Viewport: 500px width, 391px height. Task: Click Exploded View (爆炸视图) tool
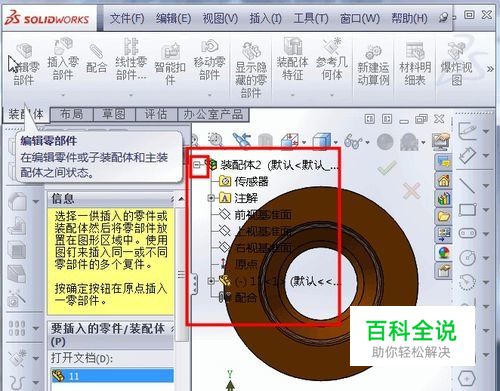coord(457,64)
